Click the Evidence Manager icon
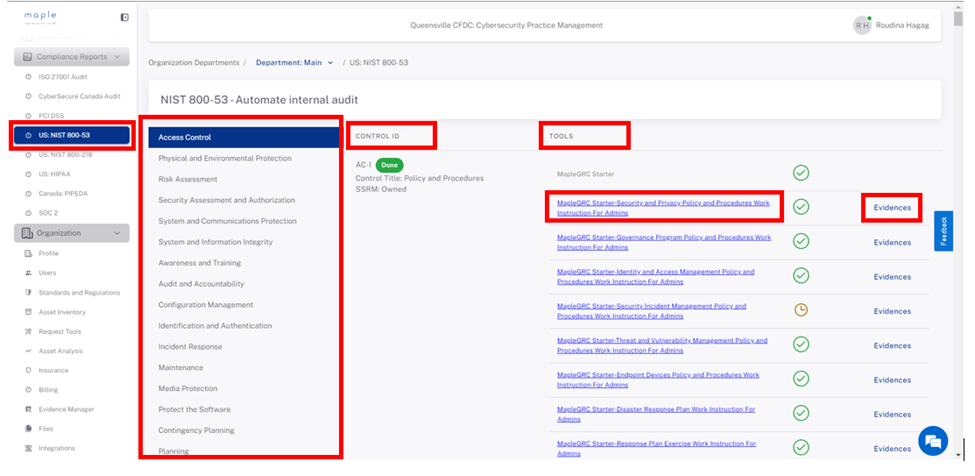 click(x=28, y=410)
